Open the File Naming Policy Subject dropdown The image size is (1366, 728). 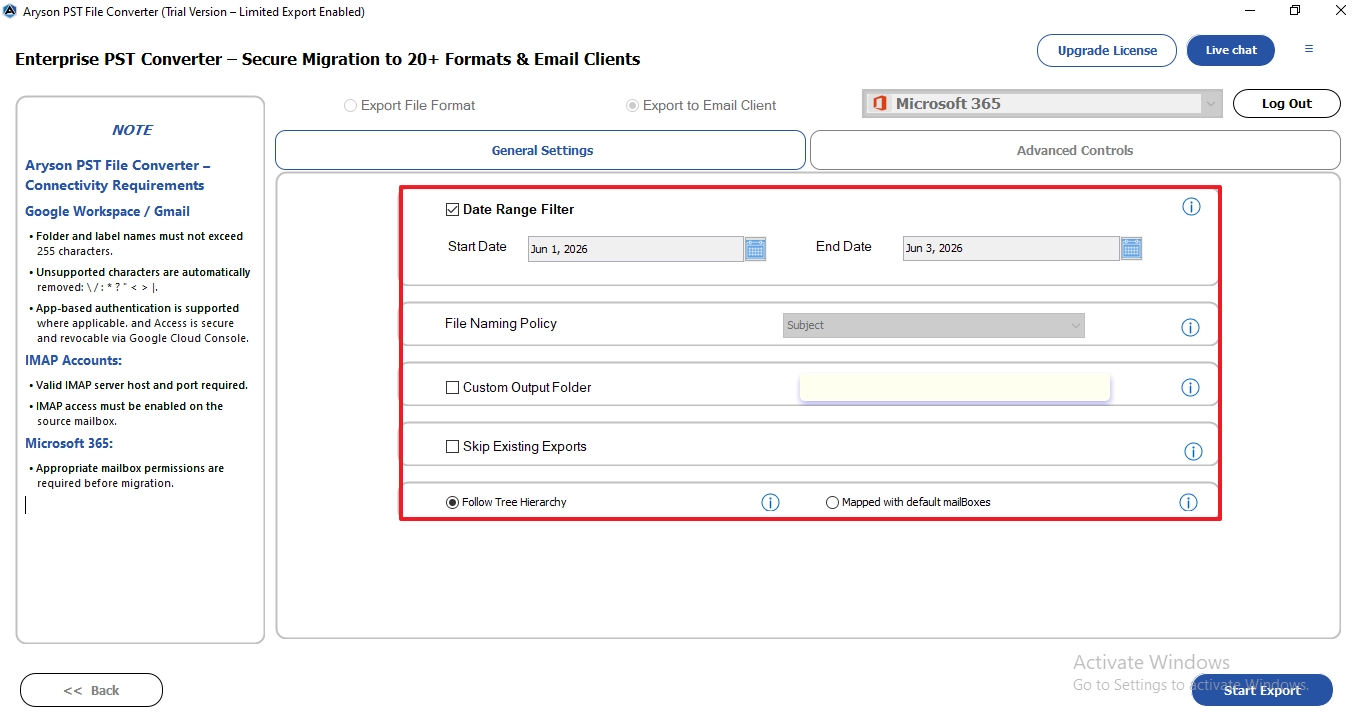pos(934,325)
